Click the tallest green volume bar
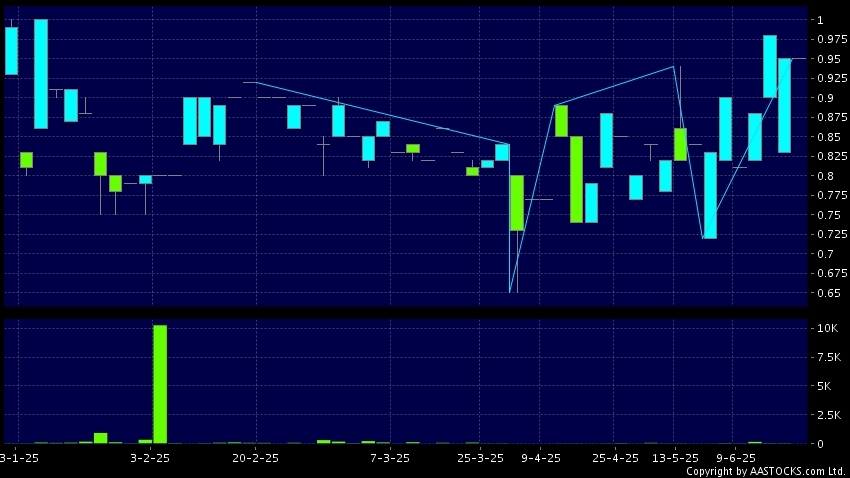Image resolution: width=850 pixels, height=478 pixels. point(160,384)
